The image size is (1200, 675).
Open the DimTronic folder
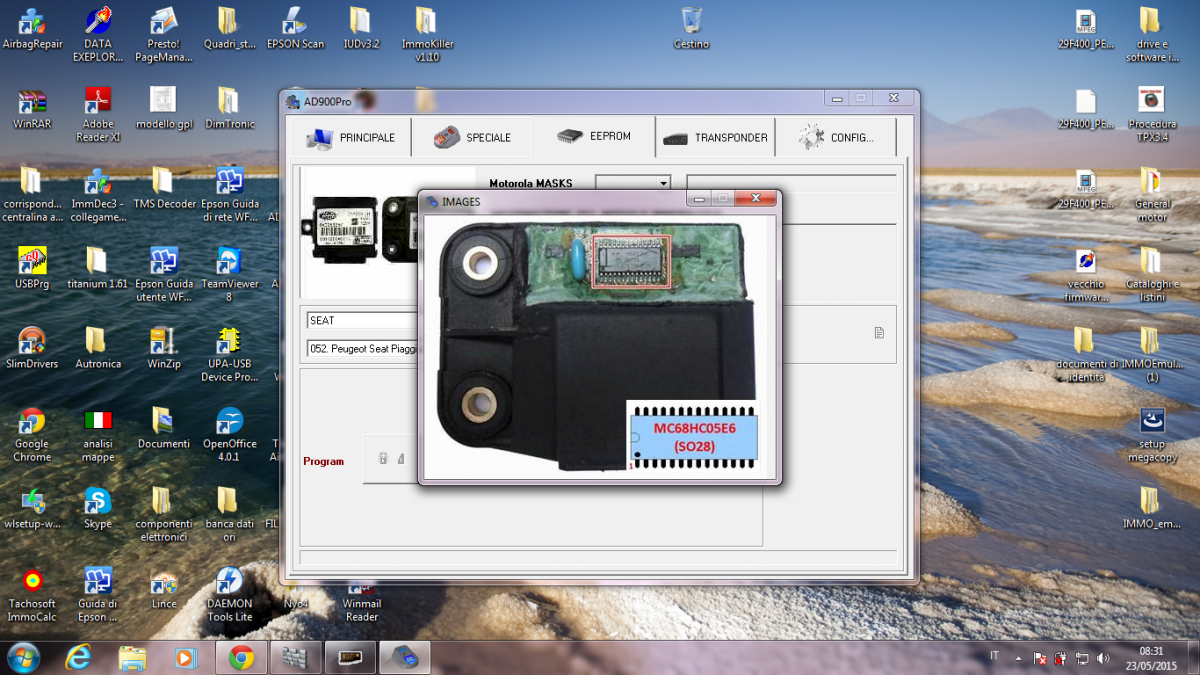pyautogui.click(x=229, y=109)
